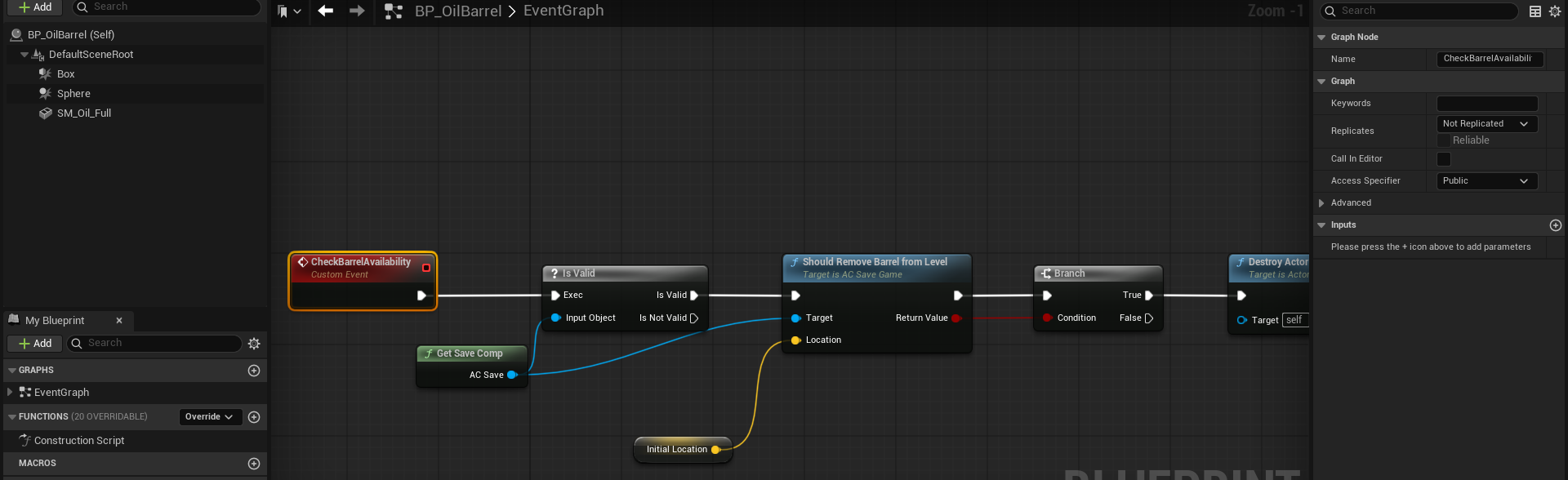Image resolution: width=1568 pixels, height=480 pixels.
Task: Switch to My Blueprint tab
Action: point(55,321)
